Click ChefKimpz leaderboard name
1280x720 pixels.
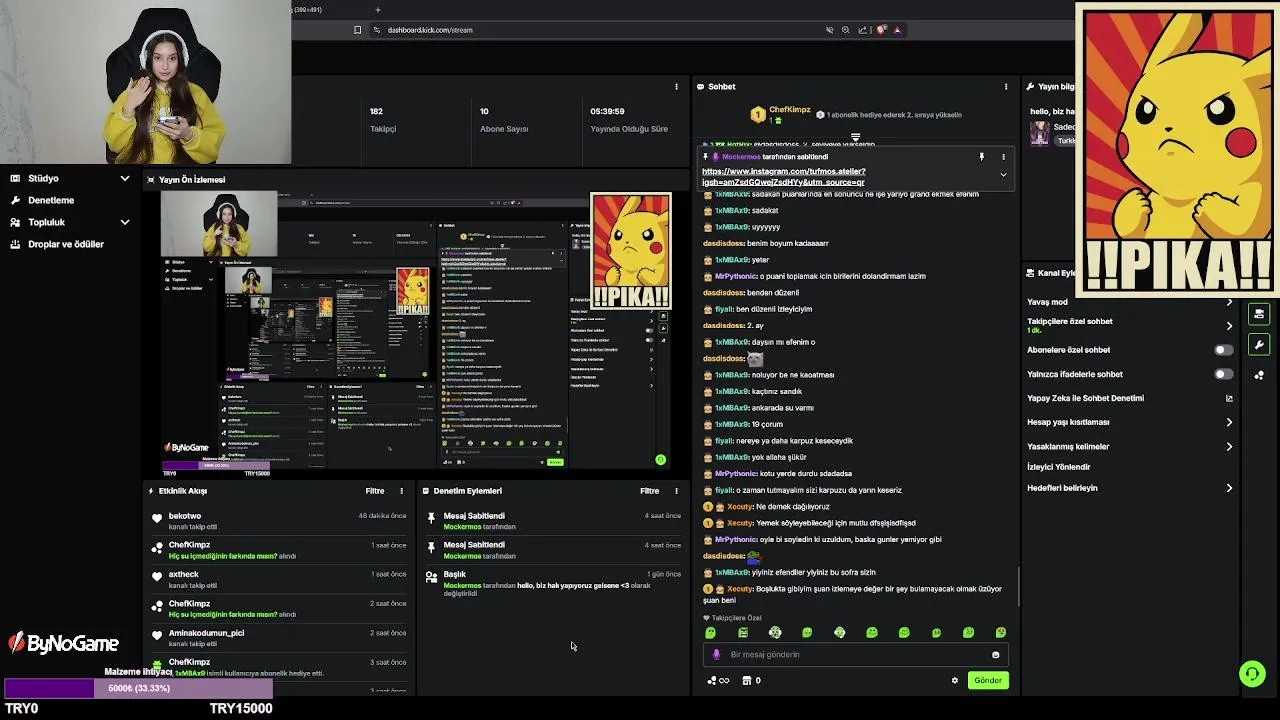(x=790, y=110)
